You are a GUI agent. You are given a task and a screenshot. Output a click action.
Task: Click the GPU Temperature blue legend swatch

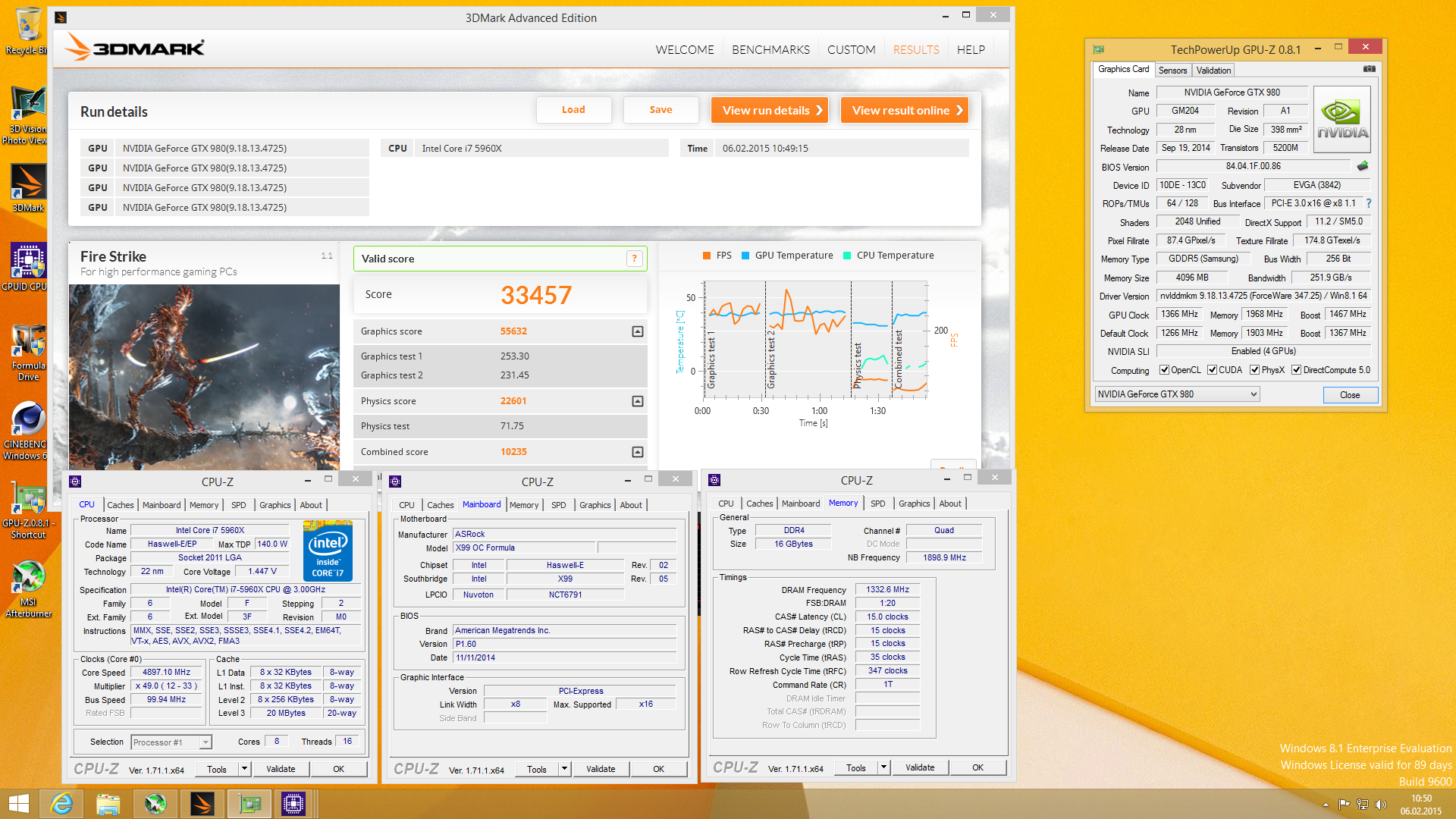(x=745, y=256)
